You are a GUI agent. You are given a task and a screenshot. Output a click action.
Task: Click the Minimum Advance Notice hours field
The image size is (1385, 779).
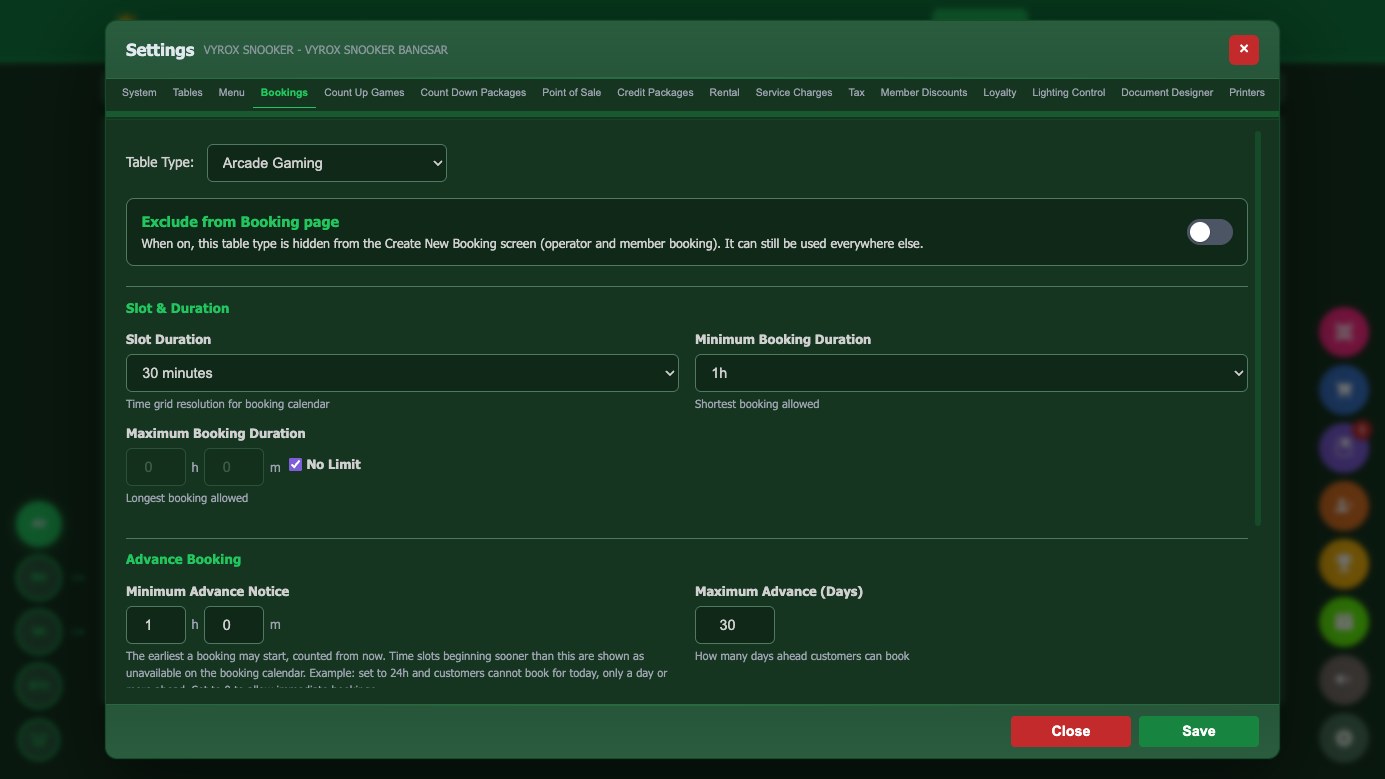tap(156, 625)
